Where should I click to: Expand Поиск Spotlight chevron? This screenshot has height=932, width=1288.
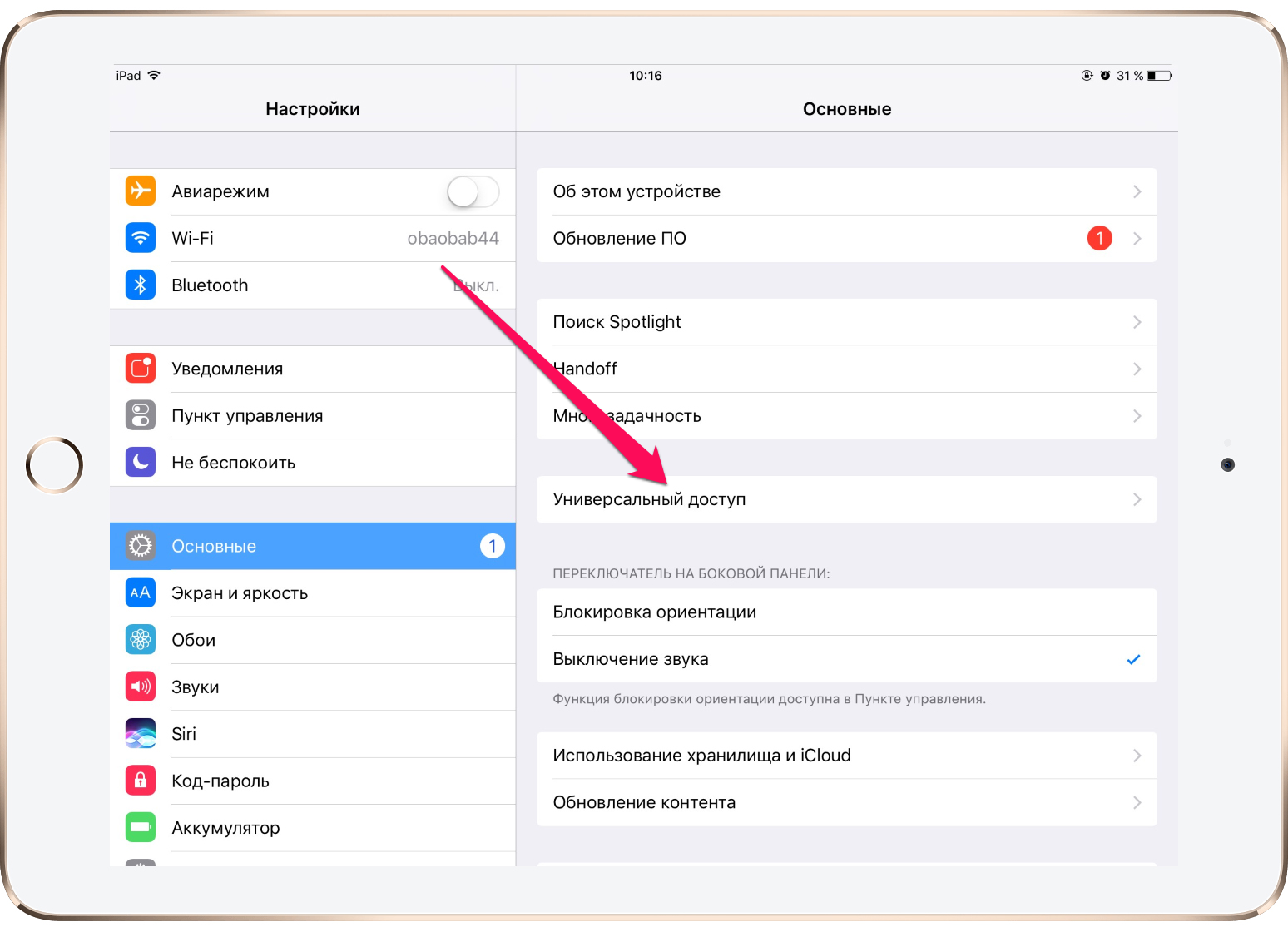(1137, 322)
